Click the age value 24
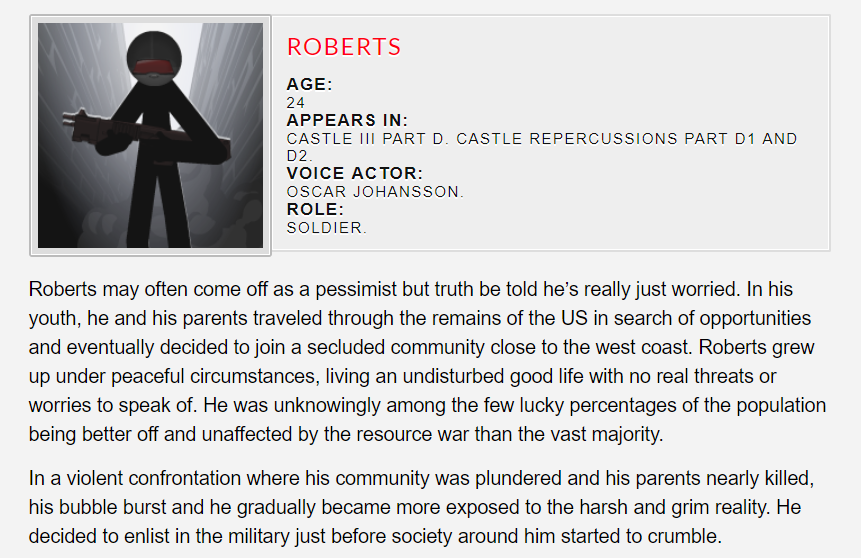861x558 pixels. pos(296,102)
